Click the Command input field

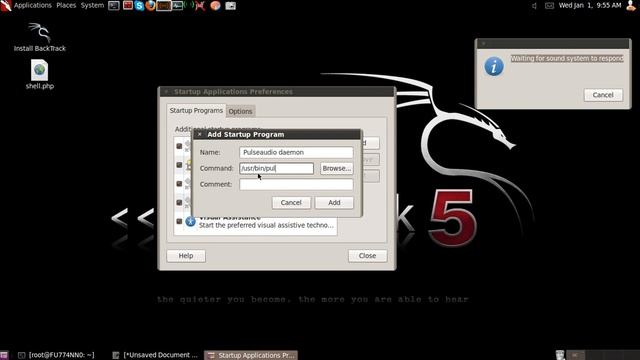276,168
